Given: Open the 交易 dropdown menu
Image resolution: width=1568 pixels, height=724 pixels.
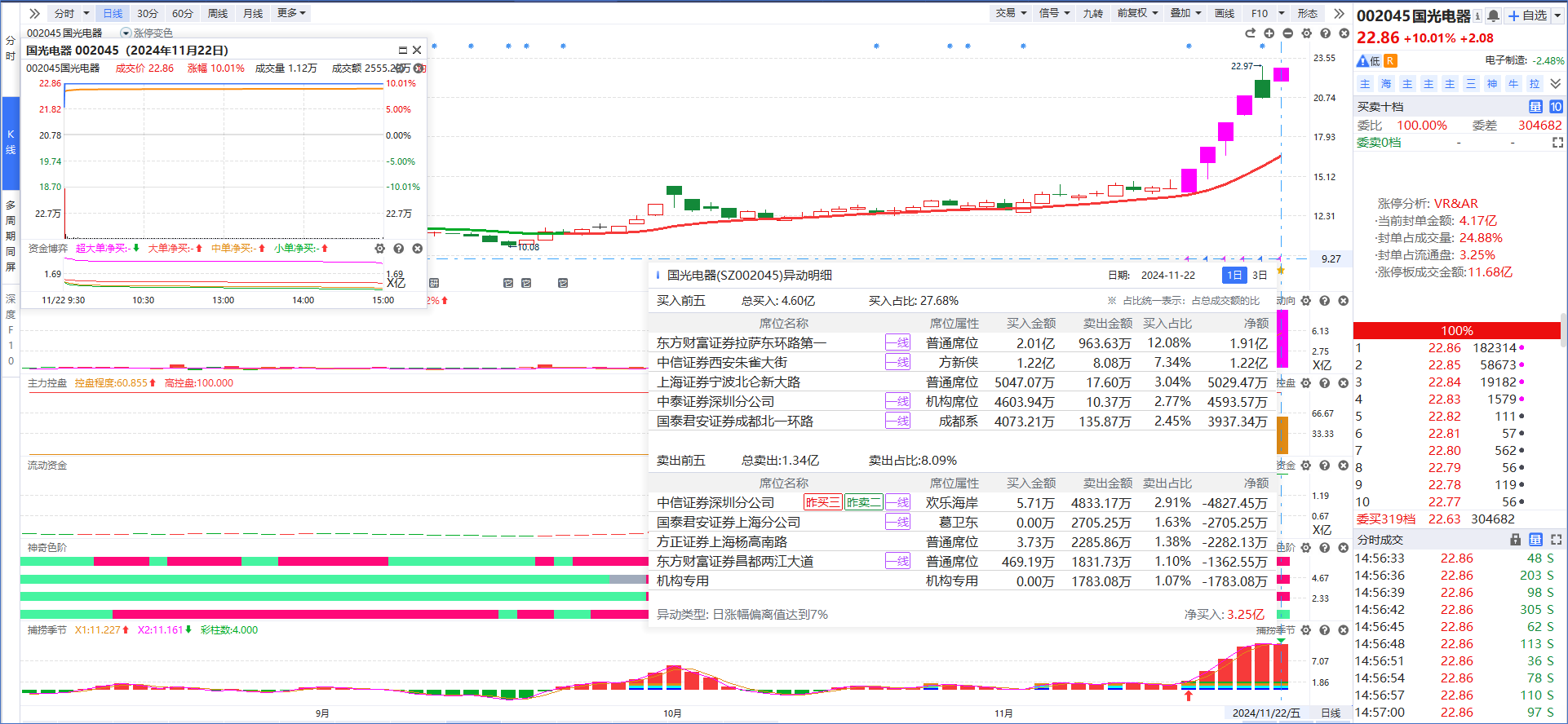Looking at the screenshot, I should pyautogui.click(x=1011, y=13).
